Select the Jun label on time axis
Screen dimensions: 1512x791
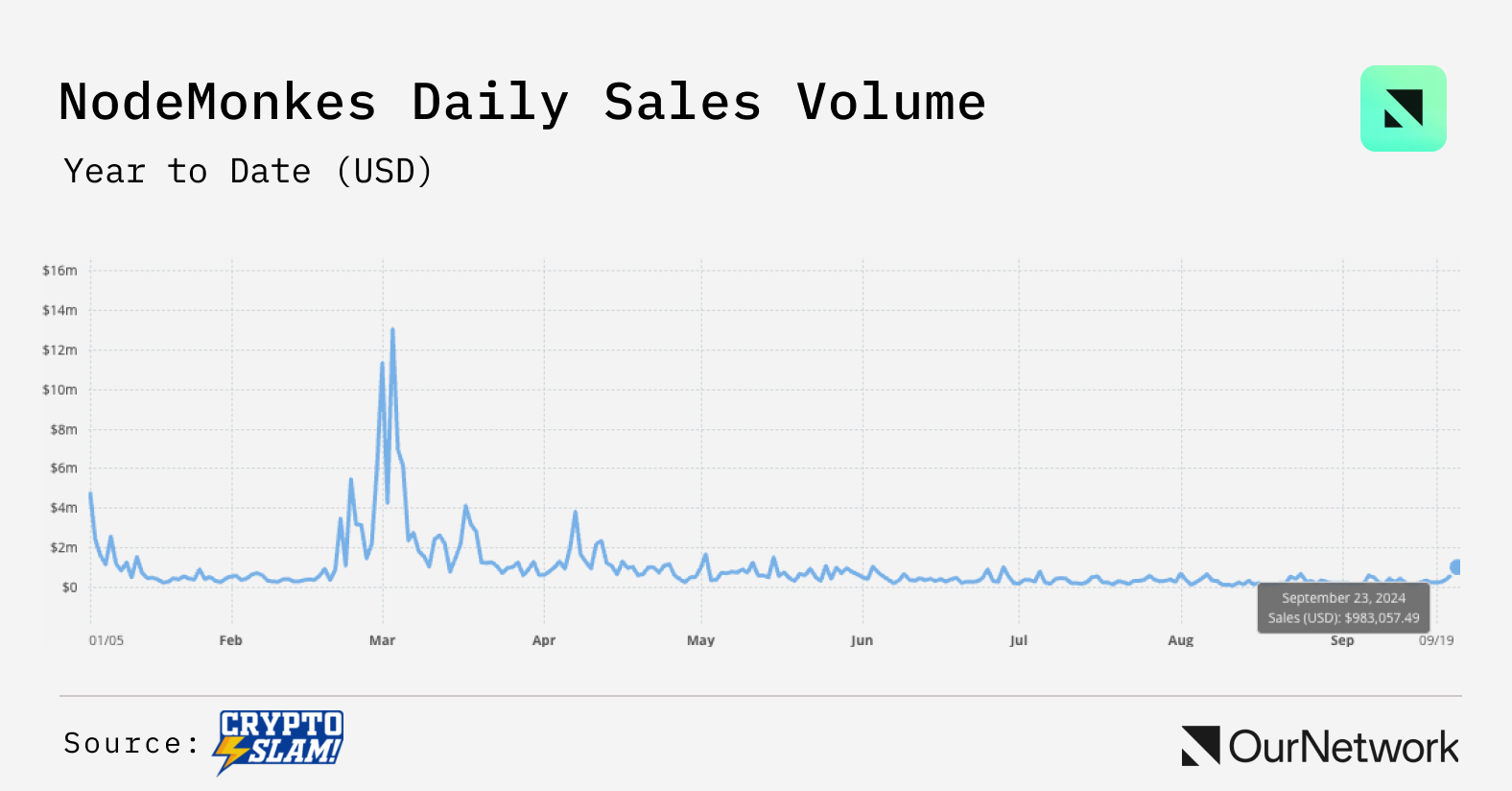pos(862,640)
